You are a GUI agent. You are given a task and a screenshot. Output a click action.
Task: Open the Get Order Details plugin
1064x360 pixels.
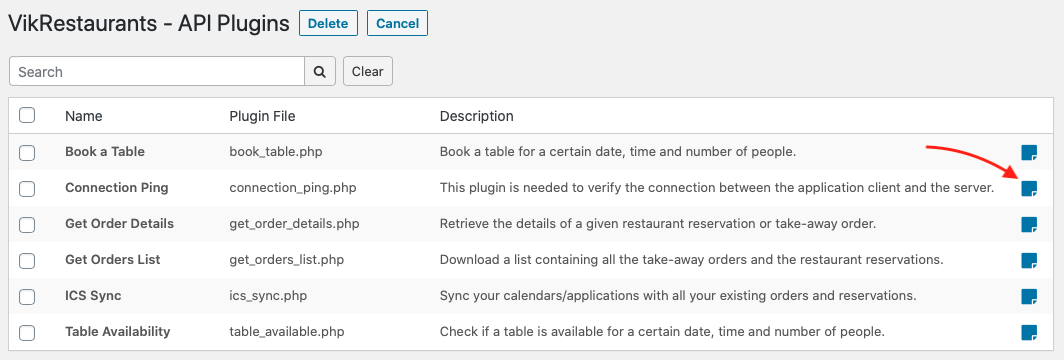coord(119,224)
